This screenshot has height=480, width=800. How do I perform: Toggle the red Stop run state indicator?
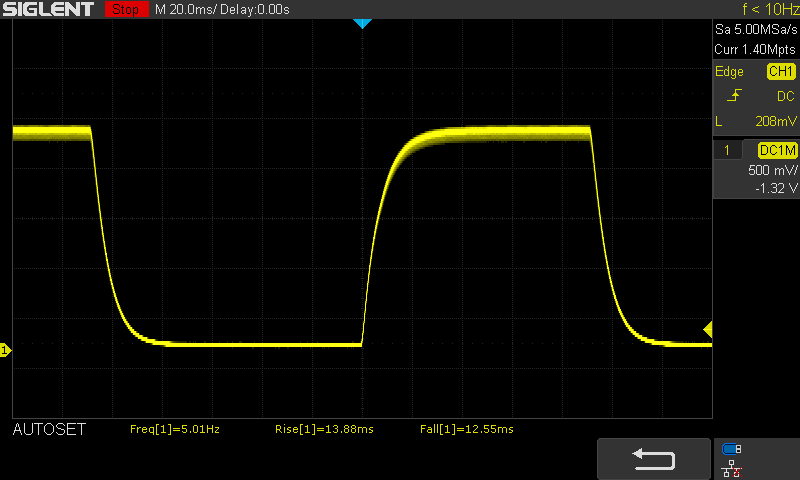point(124,9)
